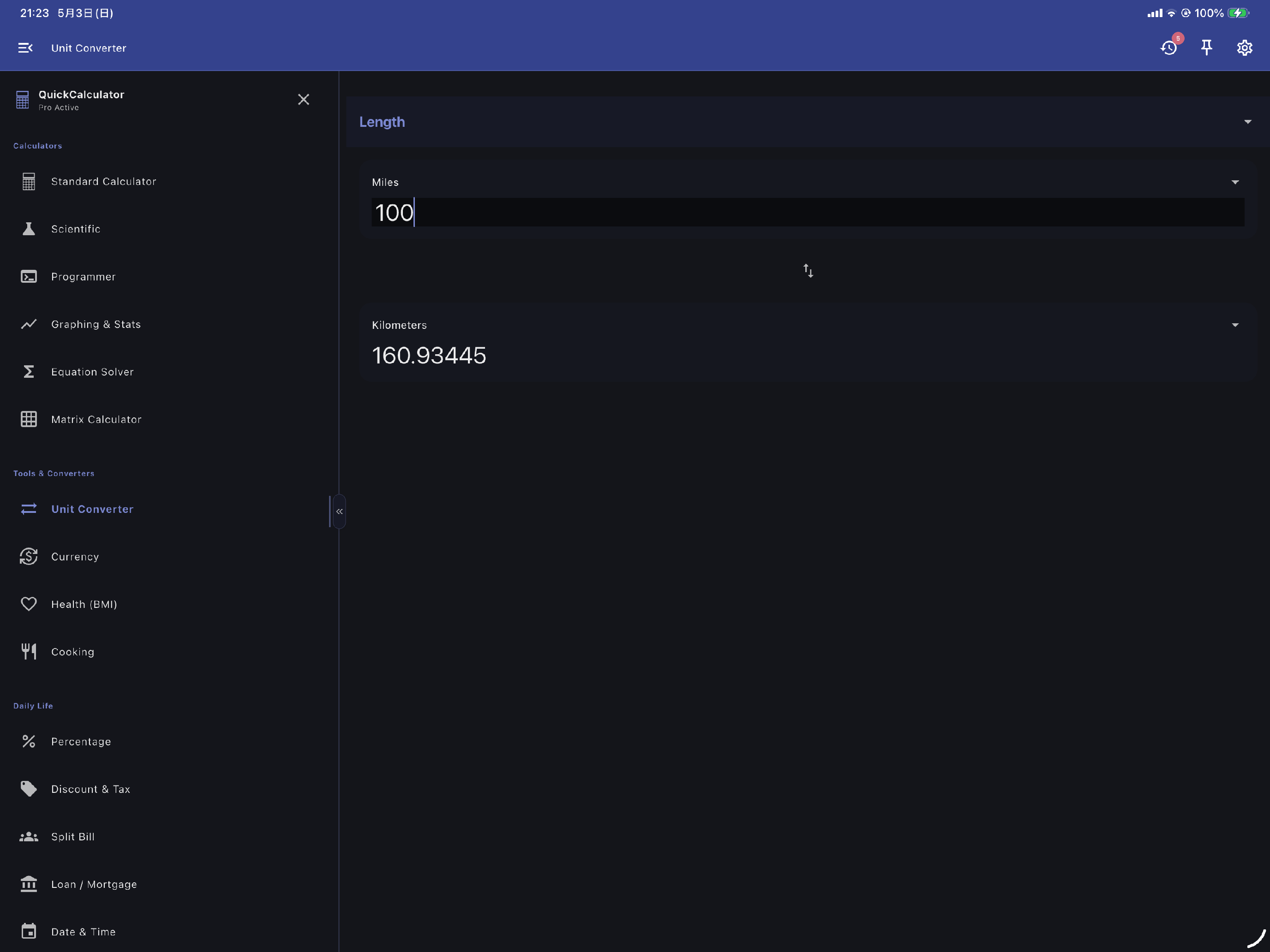Expand the Length category dropdown
The height and width of the screenshot is (952, 1270).
[x=1247, y=122]
